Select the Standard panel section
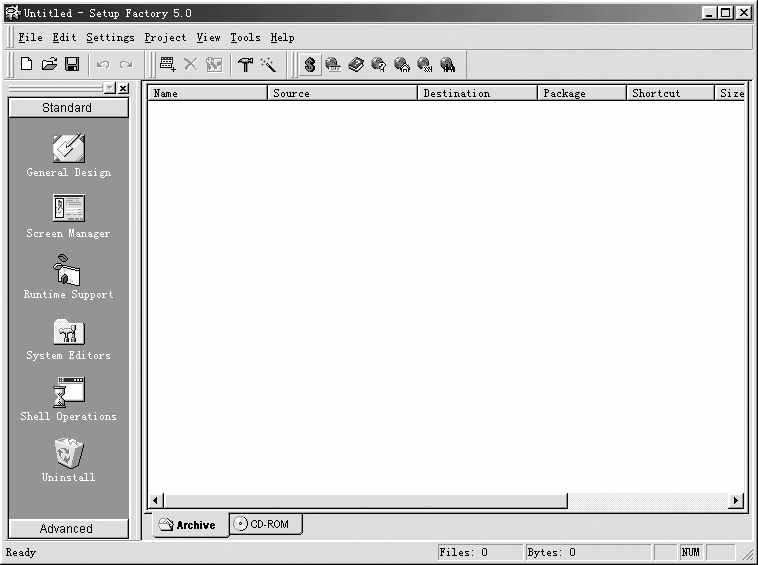Image resolution: width=758 pixels, height=565 pixels. (x=67, y=108)
